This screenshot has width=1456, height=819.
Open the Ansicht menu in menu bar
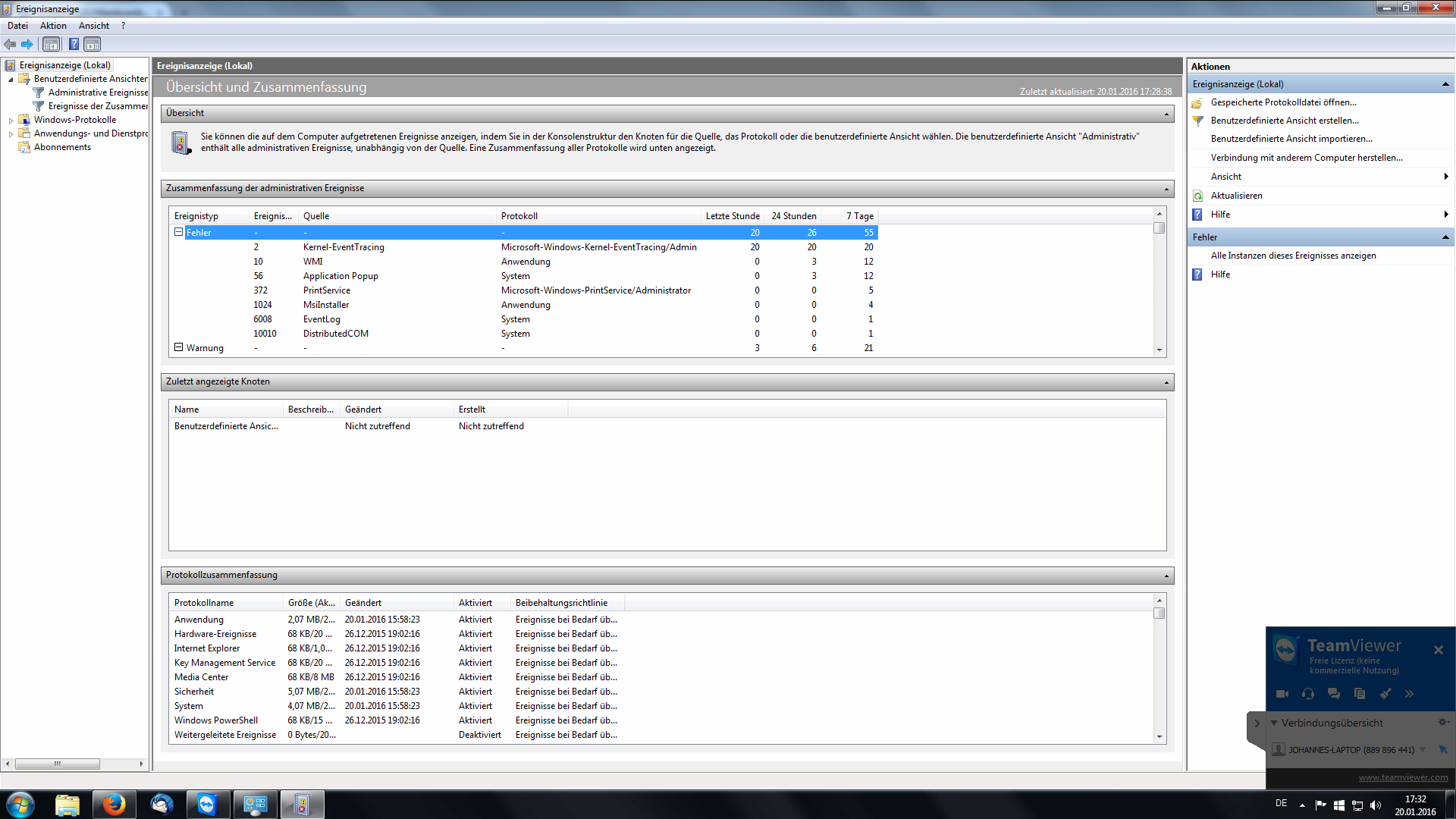coord(94,26)
